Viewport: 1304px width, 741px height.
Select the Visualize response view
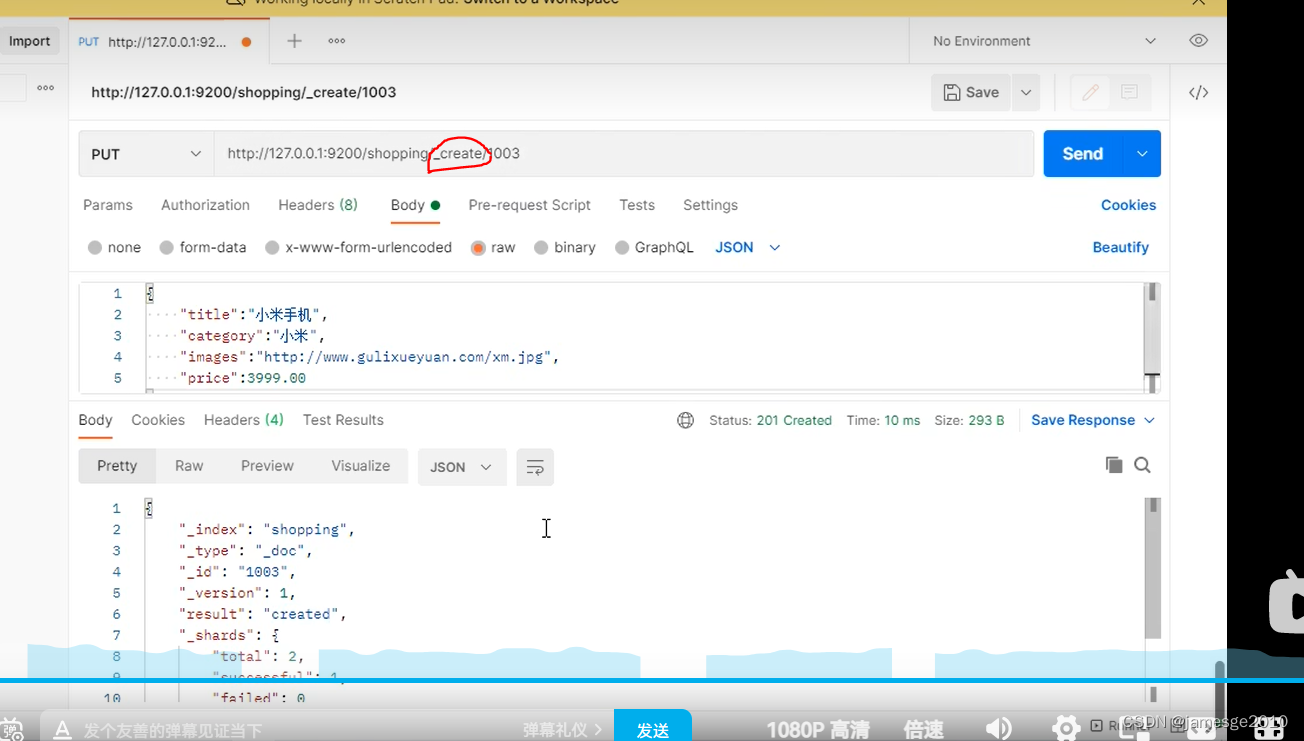361,466
